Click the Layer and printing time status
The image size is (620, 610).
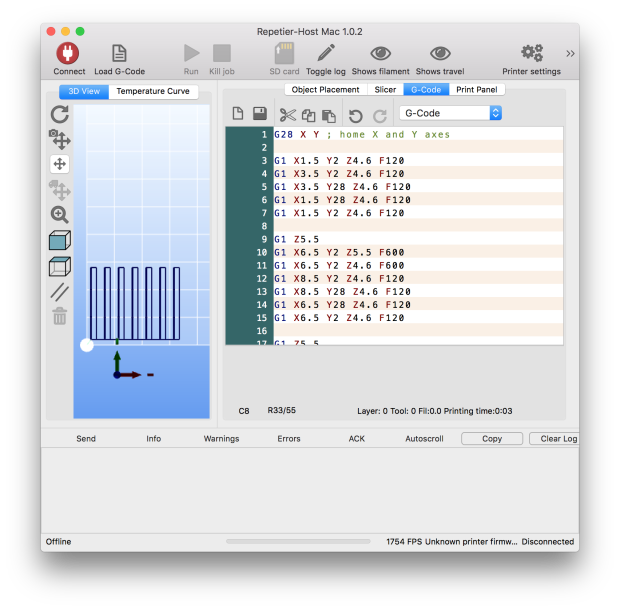click(x=435, y=411)
